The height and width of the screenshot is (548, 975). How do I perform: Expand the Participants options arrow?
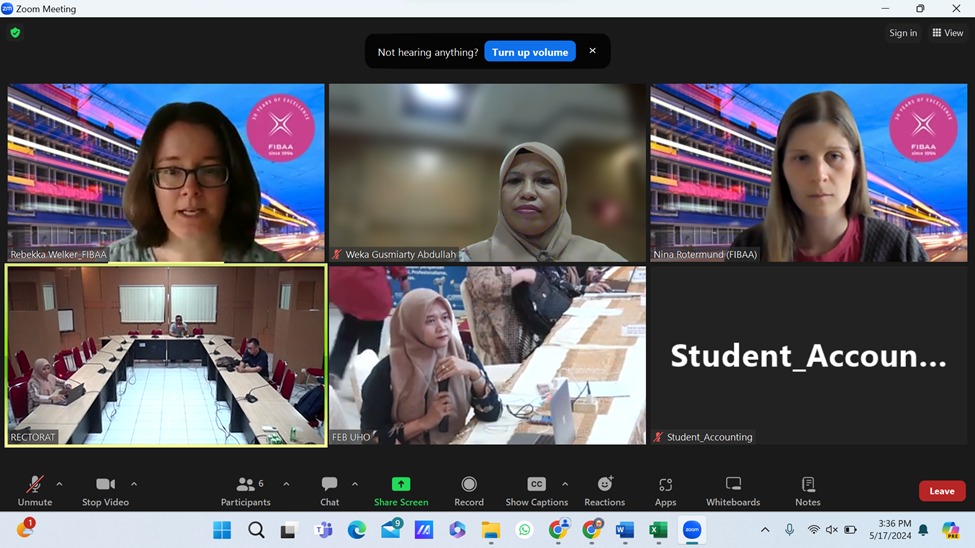(x=286, y=484)
